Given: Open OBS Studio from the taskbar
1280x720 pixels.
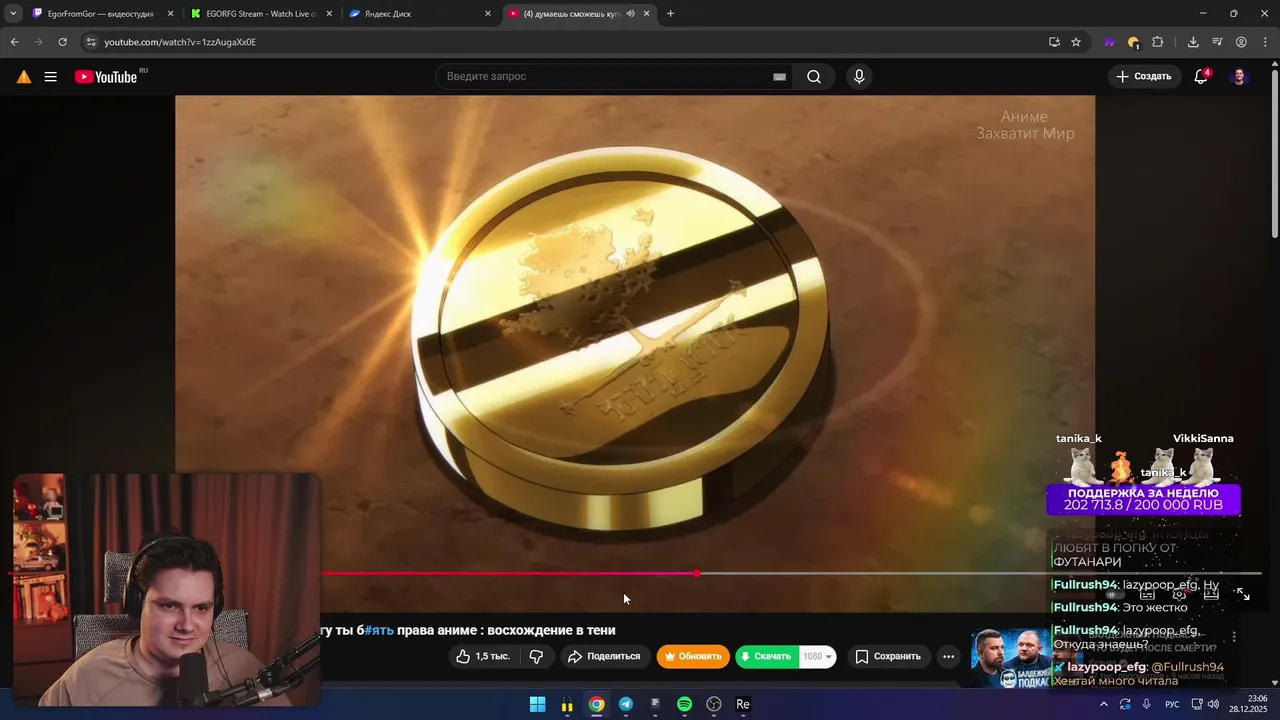Looking at the screenshot, I should click(x=714, y=704).
